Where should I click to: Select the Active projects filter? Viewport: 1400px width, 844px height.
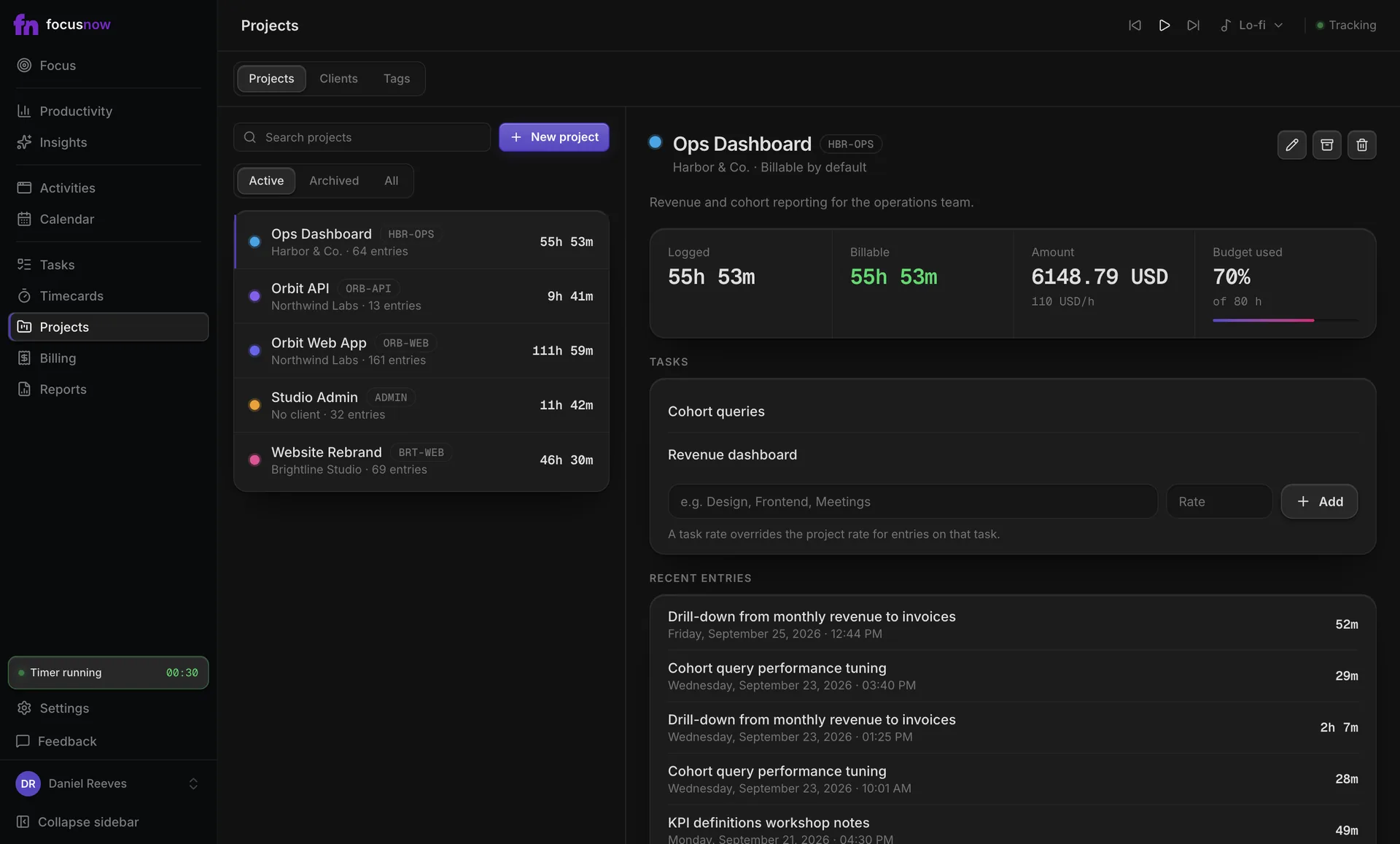(x=266, y=181)
